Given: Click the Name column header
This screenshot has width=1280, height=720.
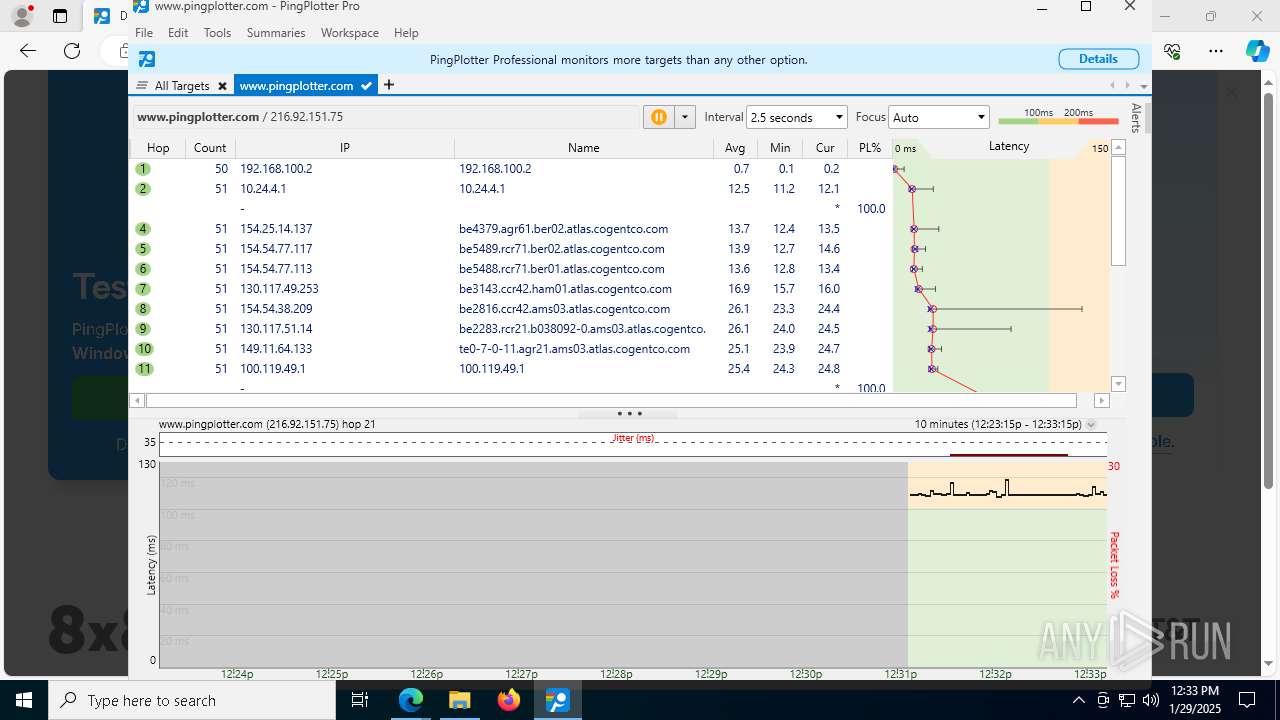Looking at the screenshot, I should click(584, 147).
